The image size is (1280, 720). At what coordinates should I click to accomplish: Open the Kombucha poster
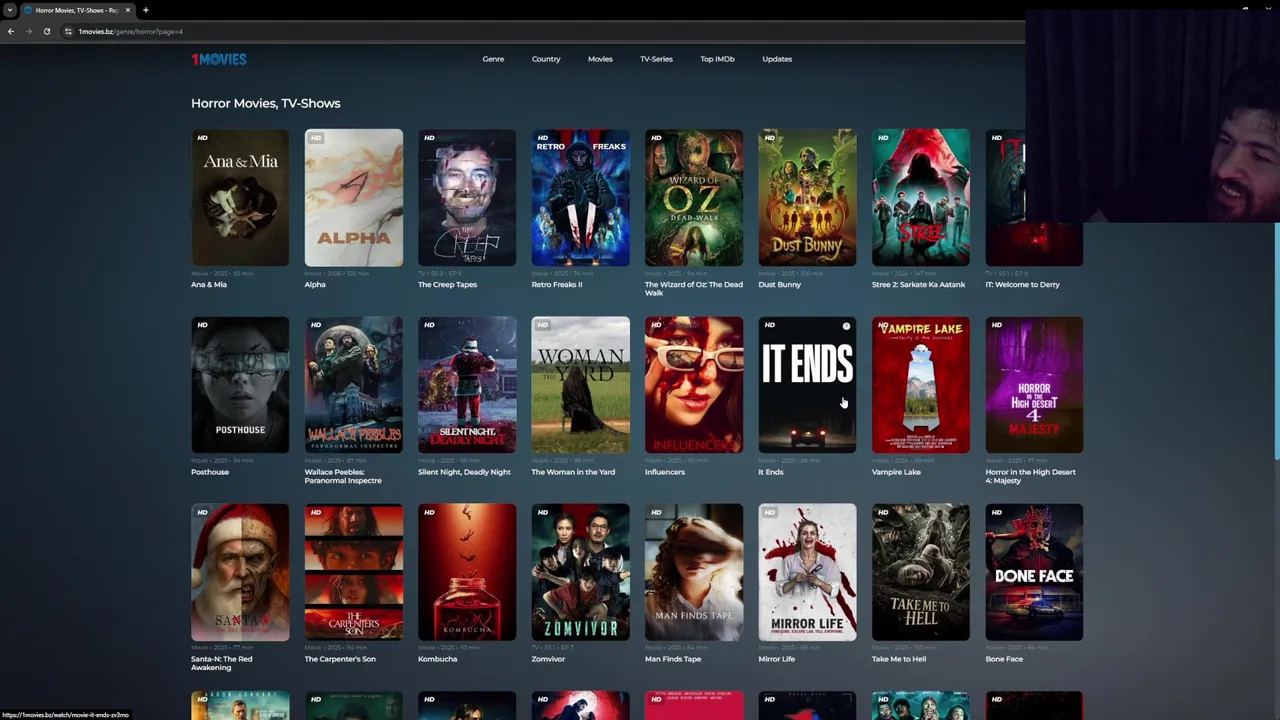pos(467,572)
